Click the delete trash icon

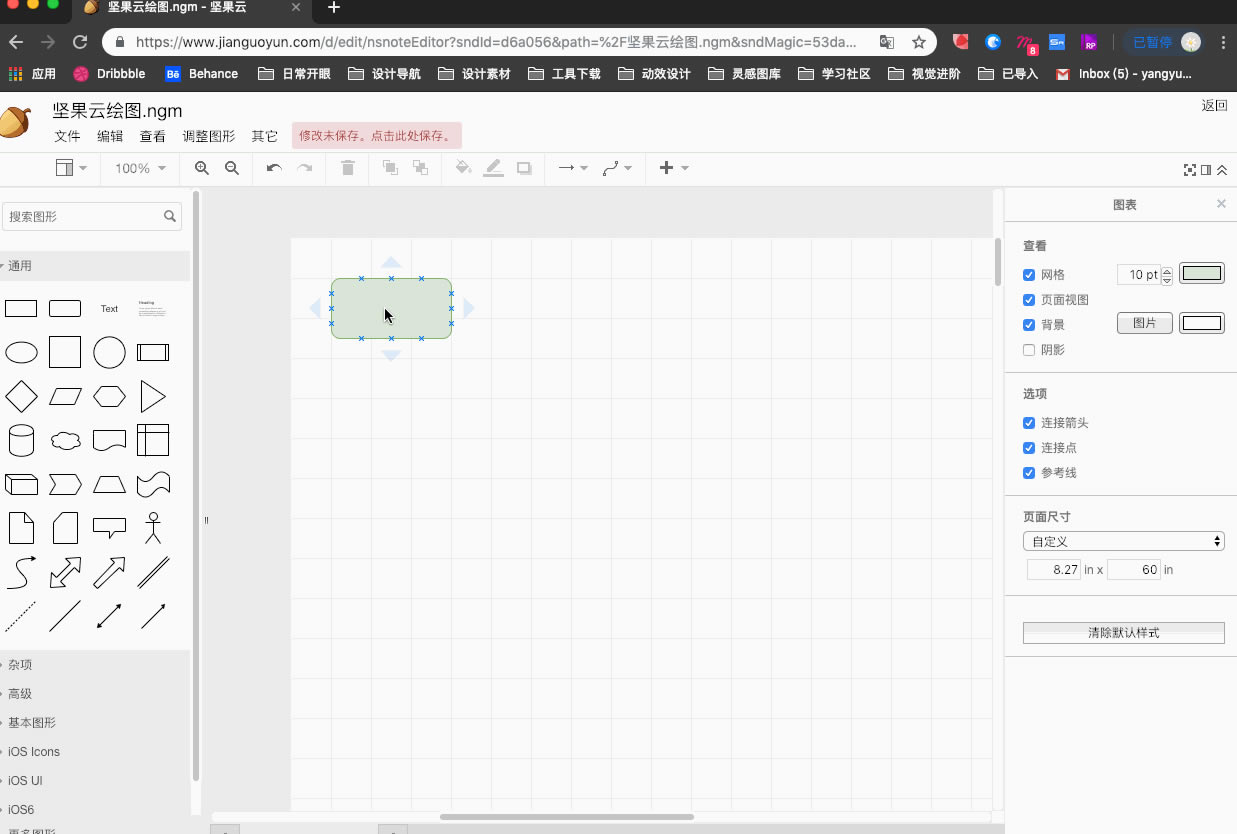pyautogui.click(x=348, y=168)
